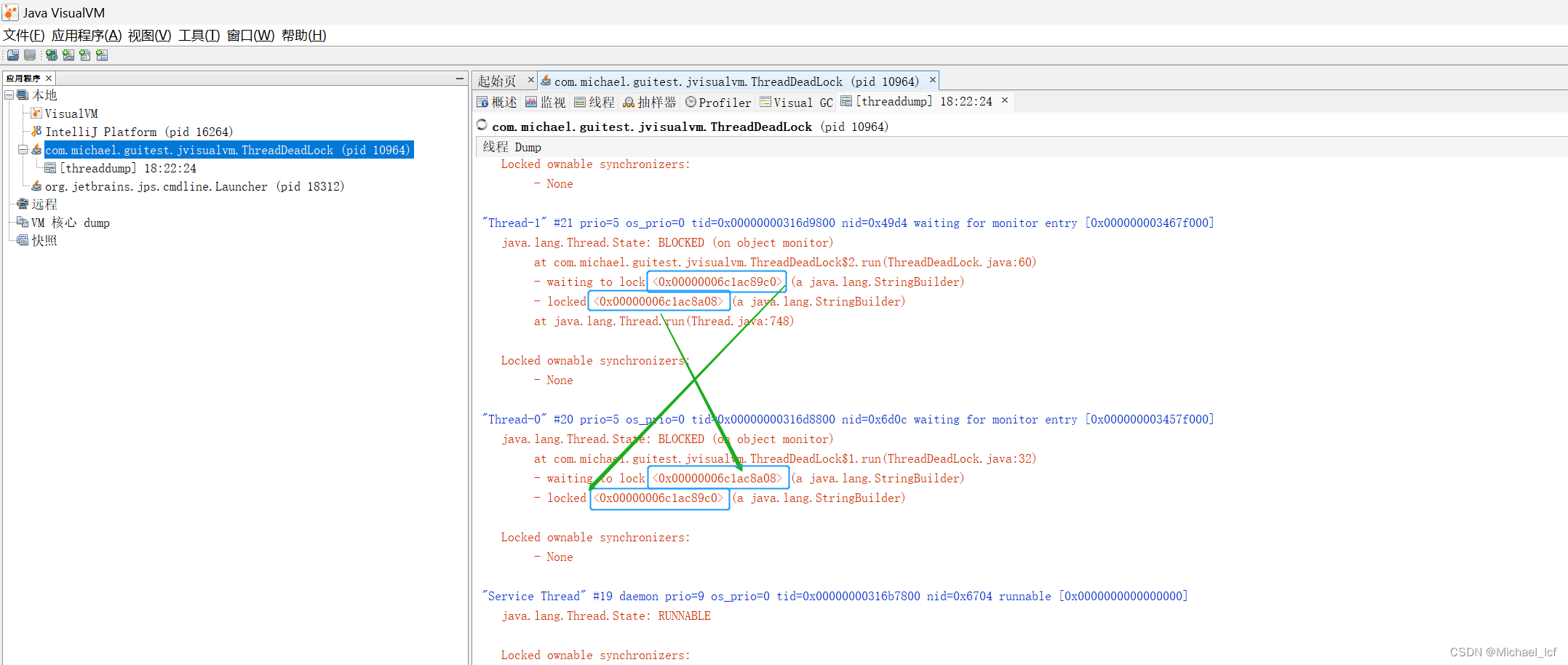Click the ThreadDeadLock.java:60 stack frame line
Image resolution: width=1568 pixels, height=665 pixels.
785,262
